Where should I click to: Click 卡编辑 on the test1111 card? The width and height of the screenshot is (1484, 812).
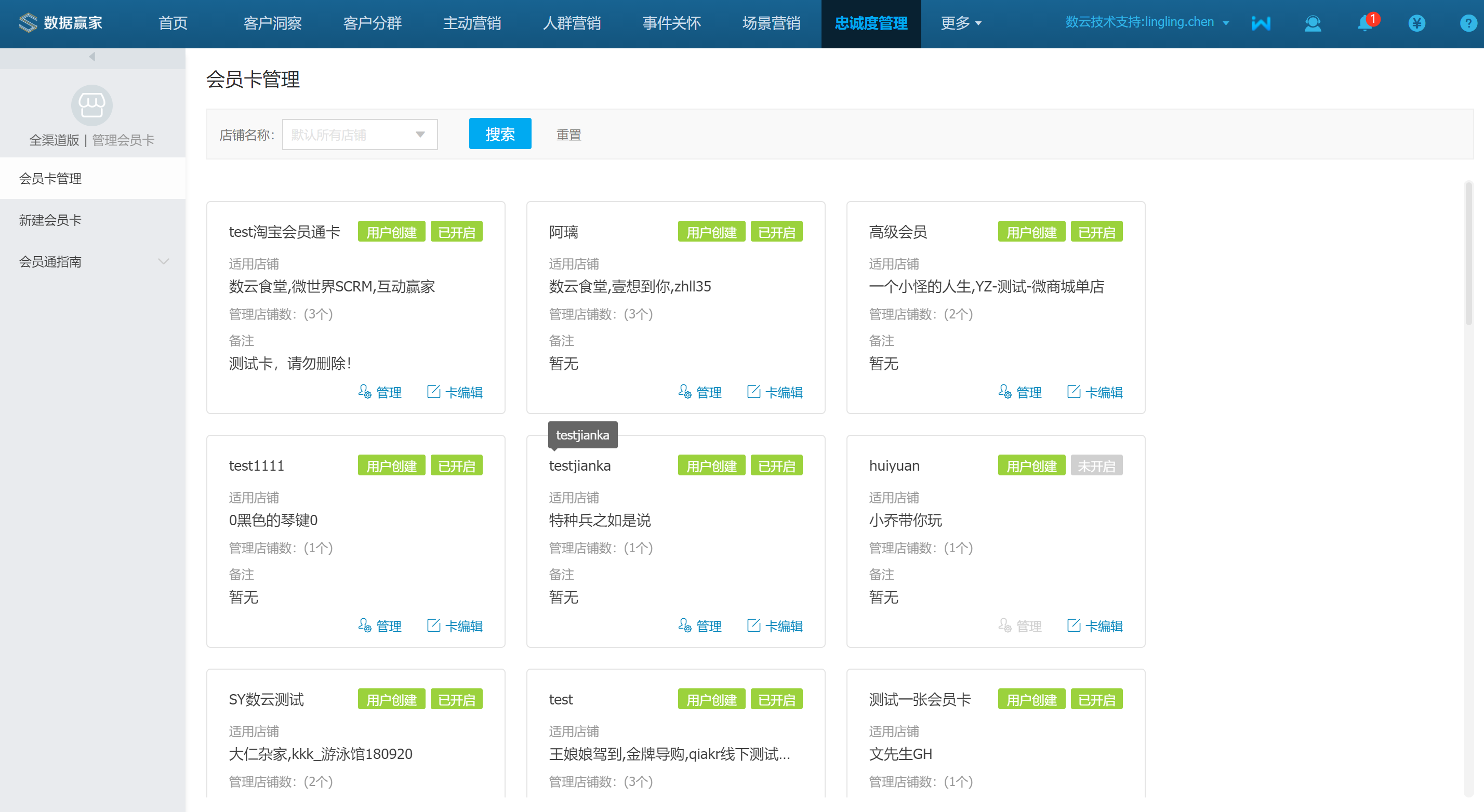[455, 626]
